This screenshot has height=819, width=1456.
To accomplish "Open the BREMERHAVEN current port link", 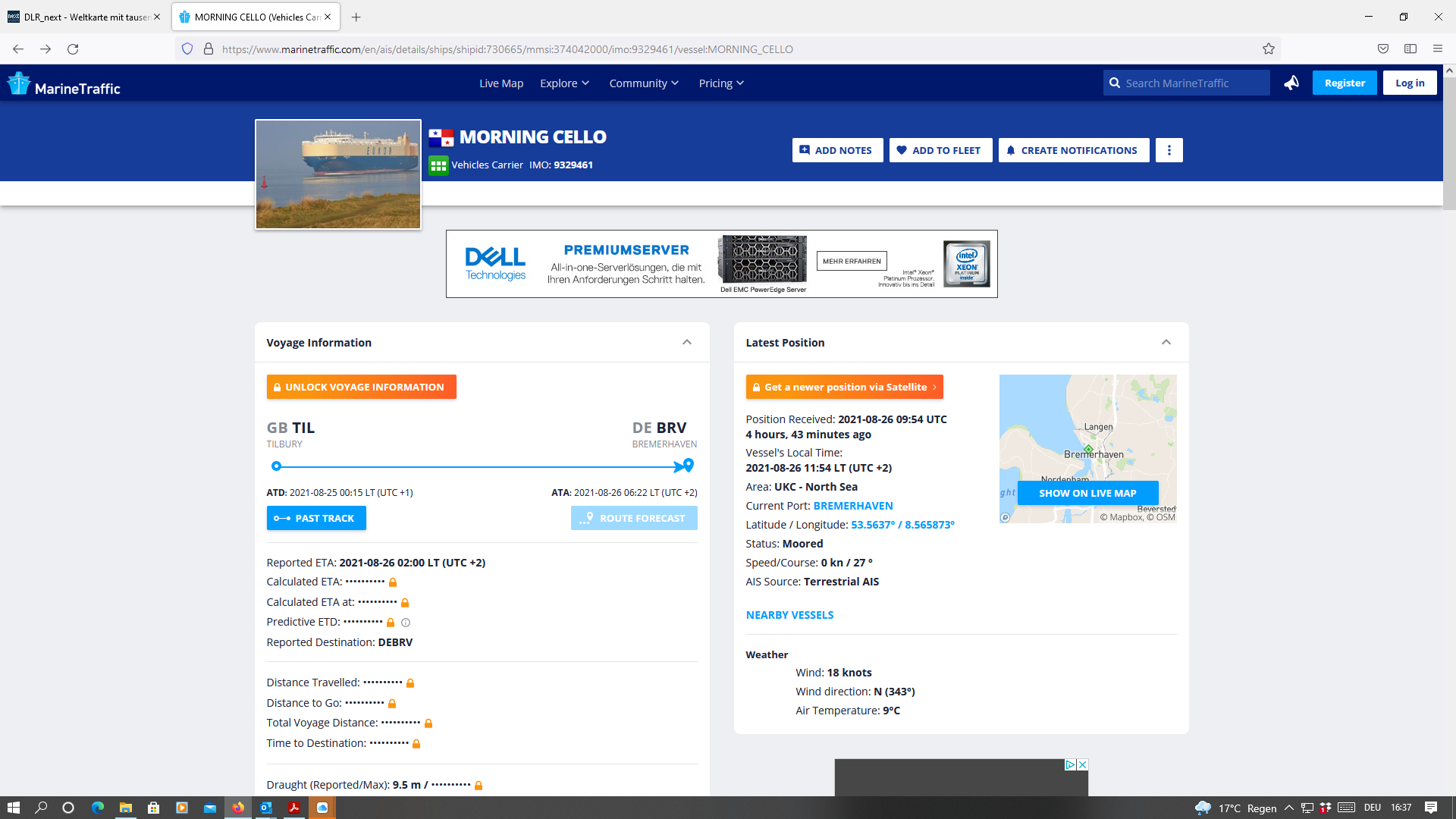I will [853, 506].
